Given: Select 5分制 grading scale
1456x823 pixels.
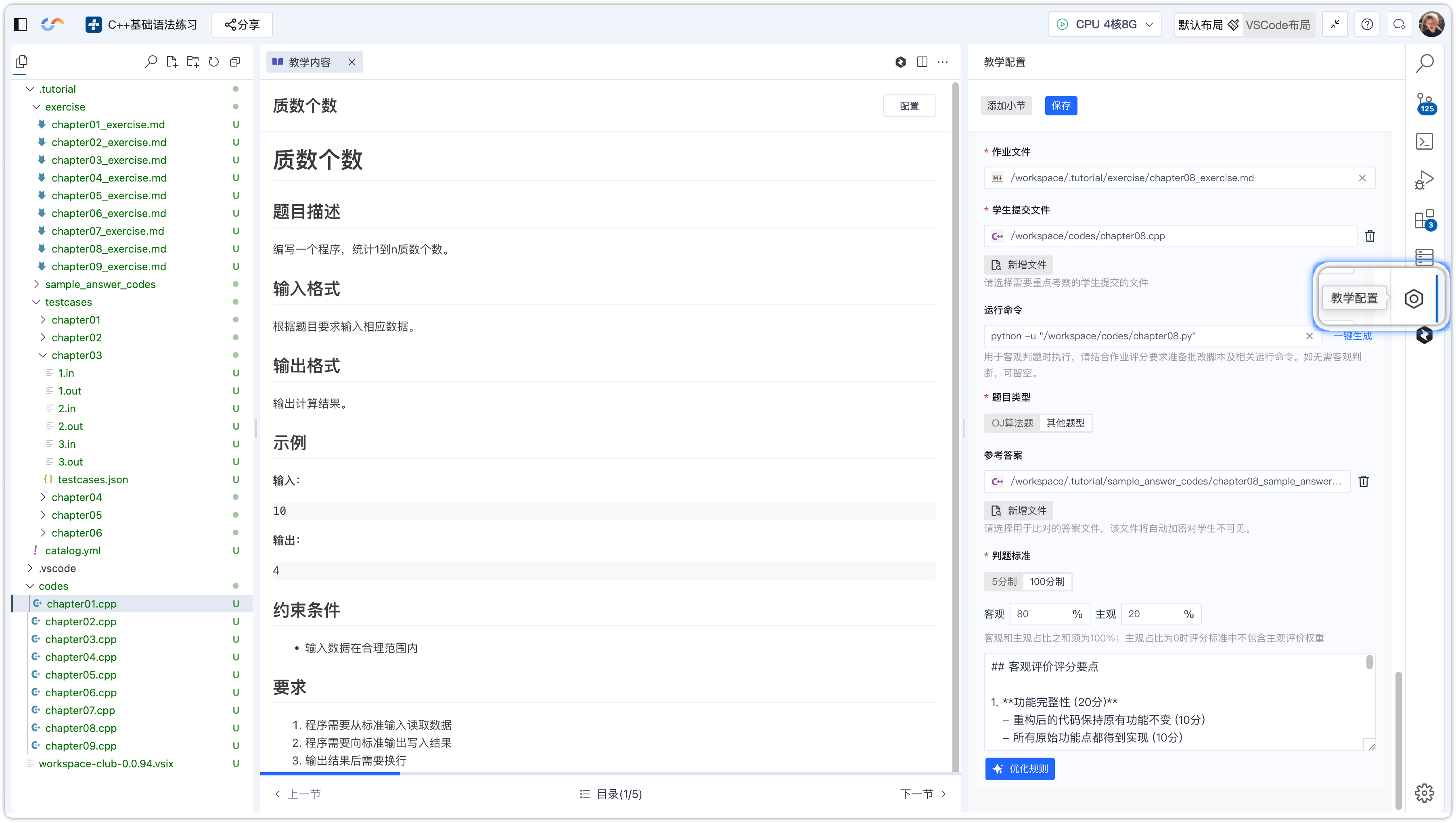Looking at the screenshot, I should click(x=1004, y=582).
